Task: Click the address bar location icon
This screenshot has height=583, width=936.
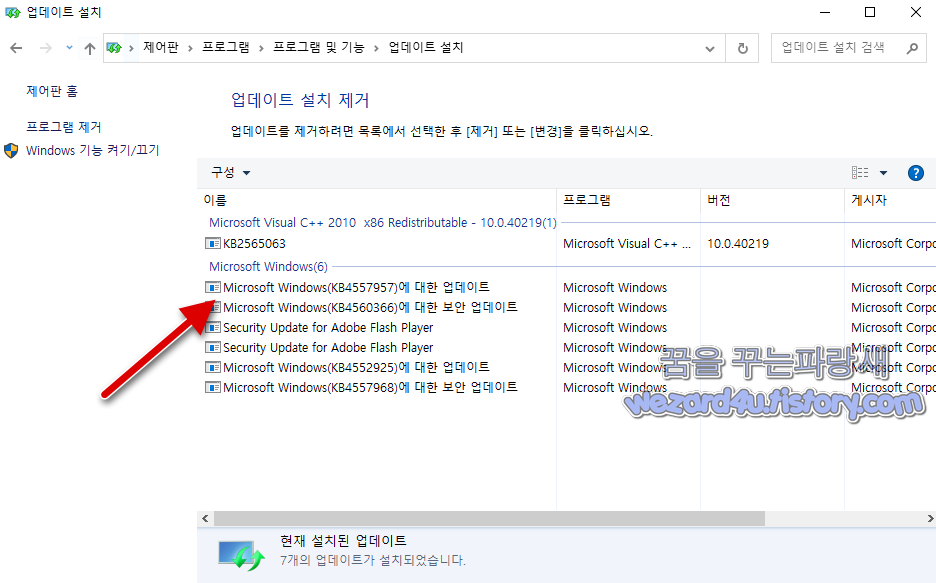Action: [114, 48]
